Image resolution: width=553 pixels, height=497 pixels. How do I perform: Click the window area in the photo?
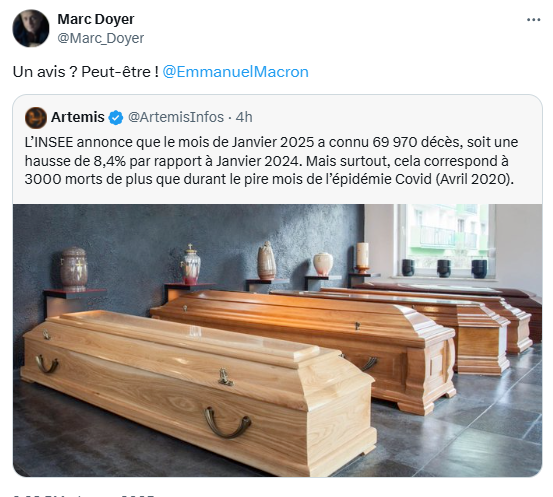coord(446,240)
